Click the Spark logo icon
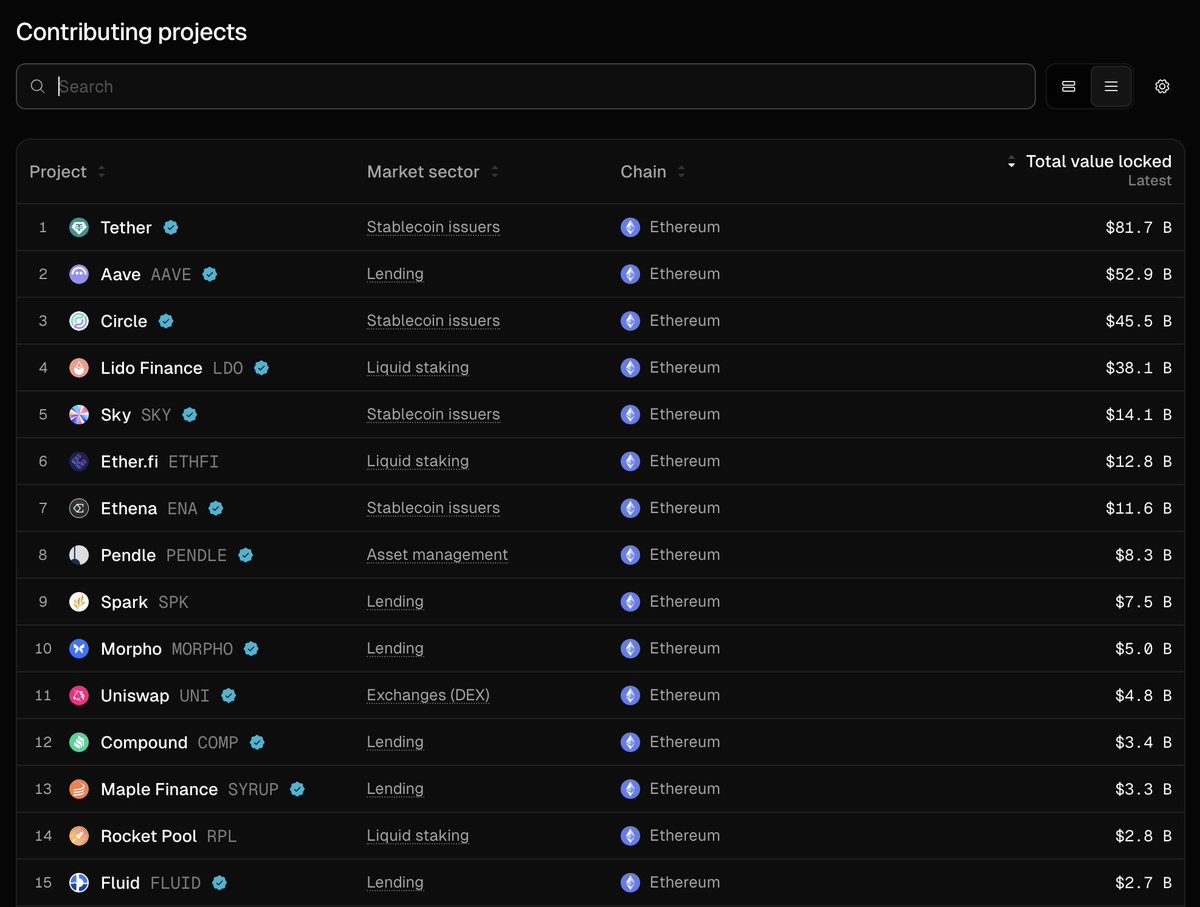 [79, 602]
